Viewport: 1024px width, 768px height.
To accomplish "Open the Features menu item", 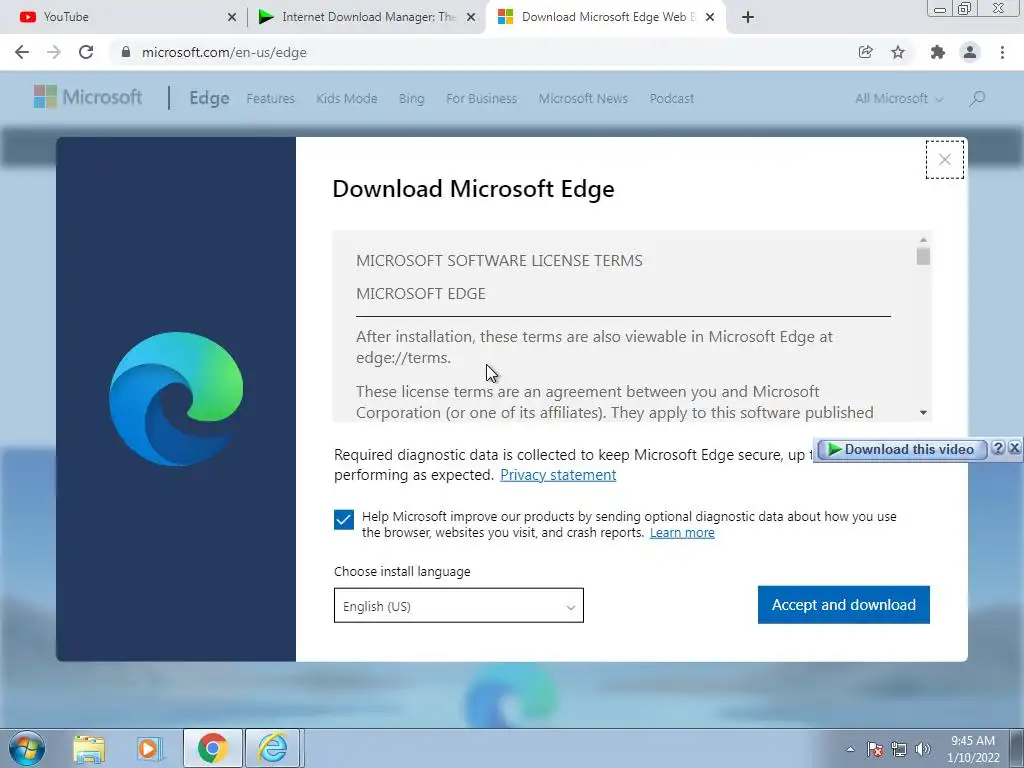I will point(270,99).
